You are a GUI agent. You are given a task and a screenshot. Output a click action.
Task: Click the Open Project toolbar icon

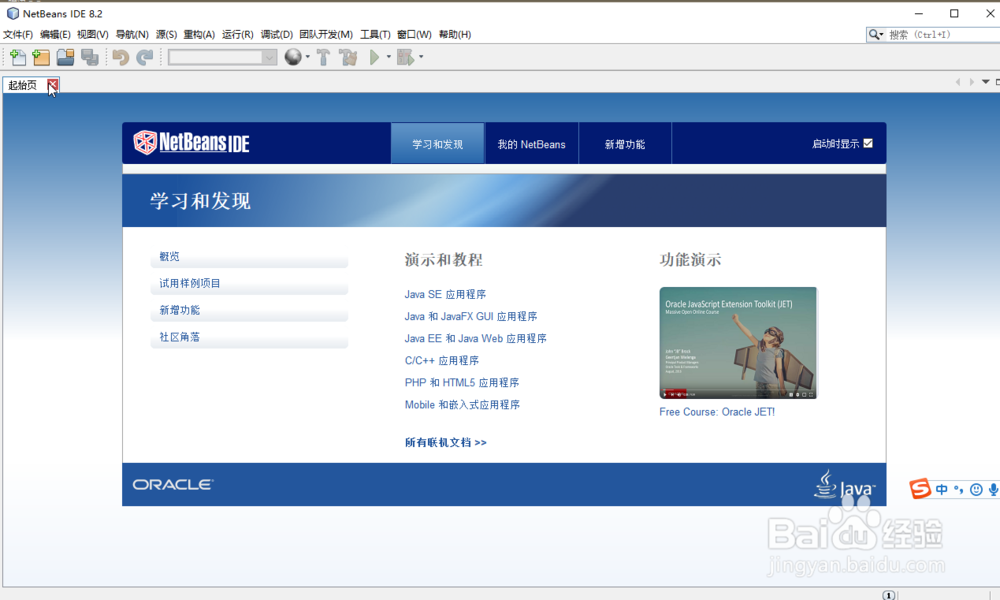(65, 57)
